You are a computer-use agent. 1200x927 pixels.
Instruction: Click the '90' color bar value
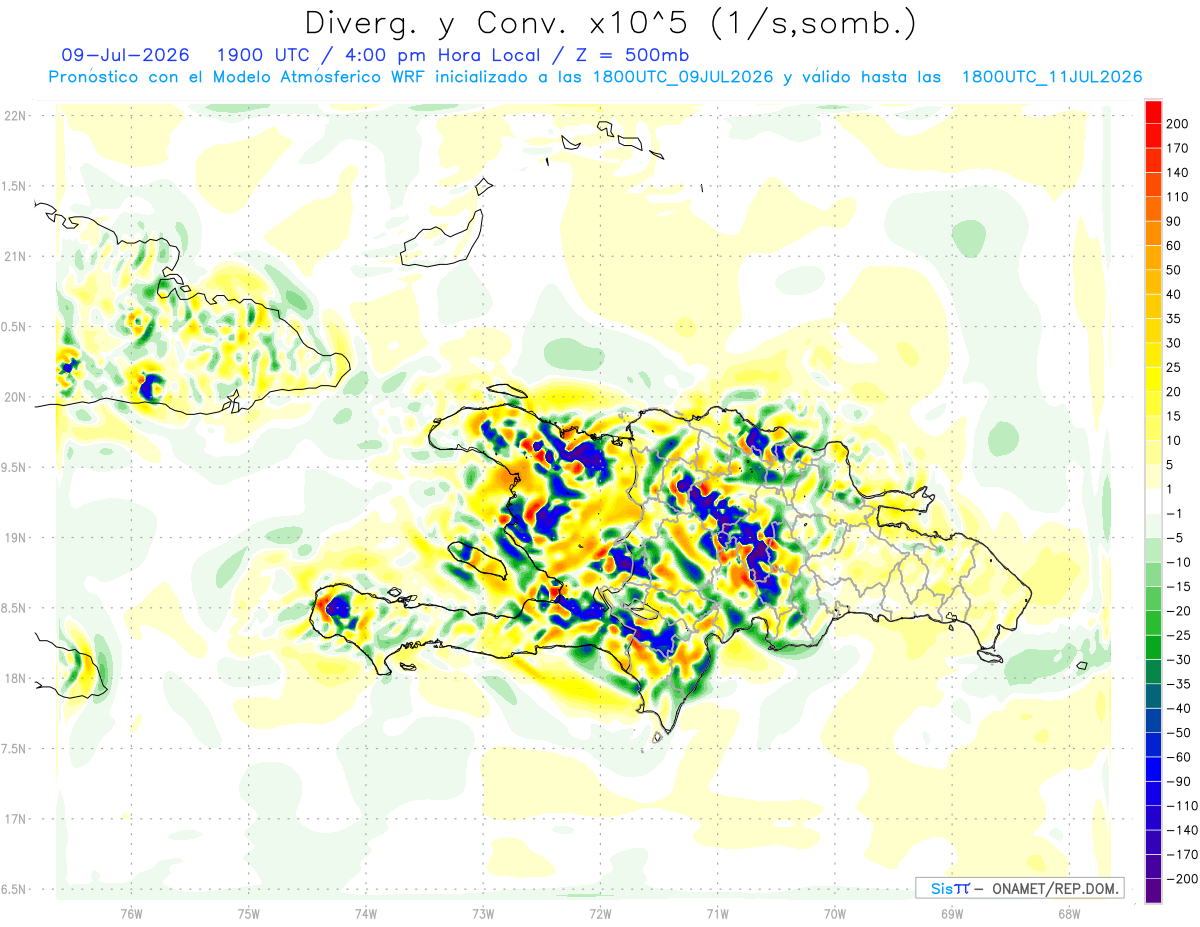coord(1175,221)
